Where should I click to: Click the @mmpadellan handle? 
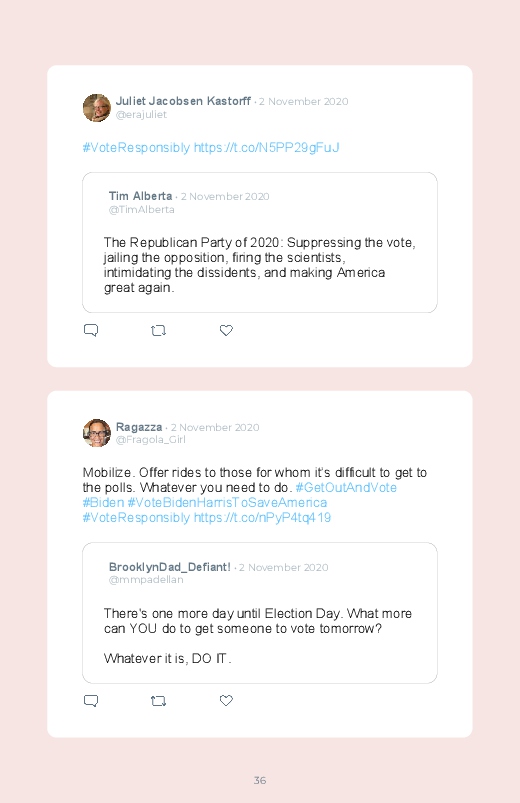point(146,580)
